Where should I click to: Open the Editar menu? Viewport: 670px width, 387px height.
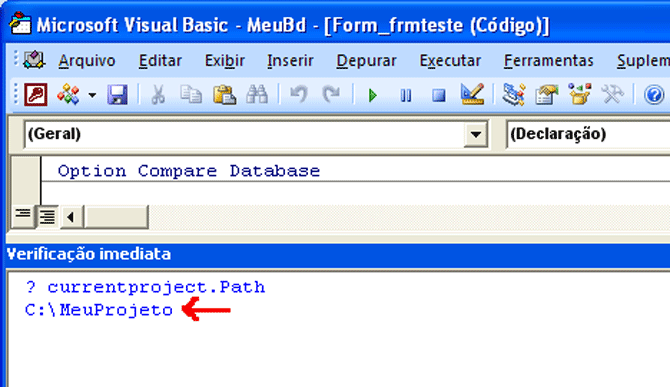click(x=160, y=61)
